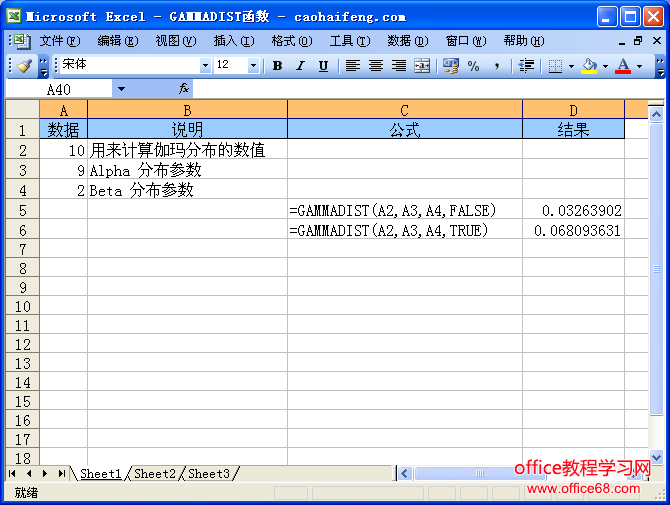
Task: Click Merge and Center icon
Action: [x=422, y=66]
